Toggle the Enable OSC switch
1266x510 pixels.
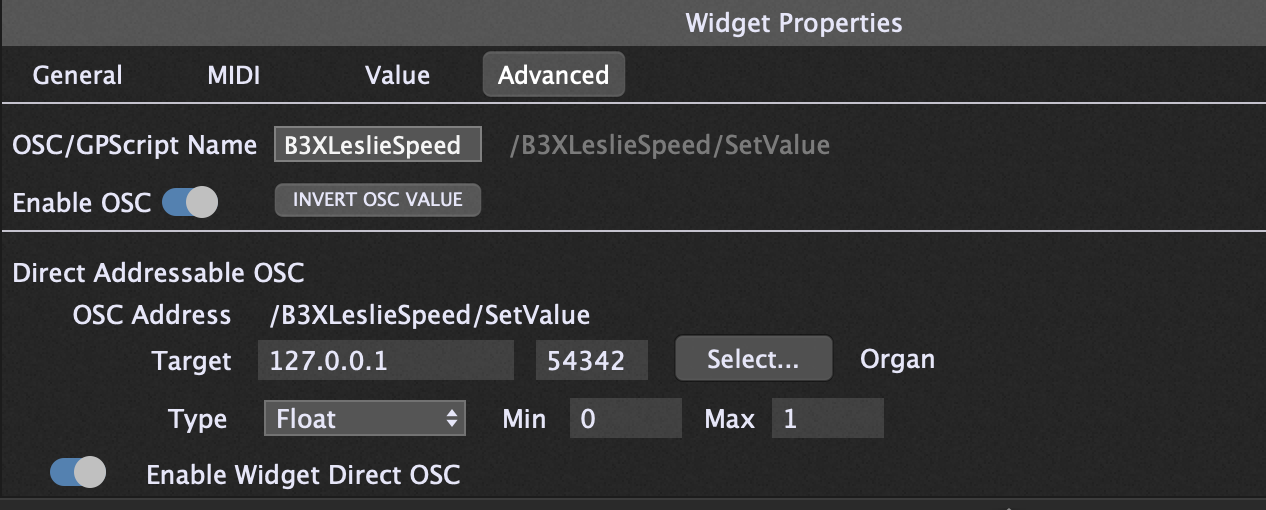(189, 202)
